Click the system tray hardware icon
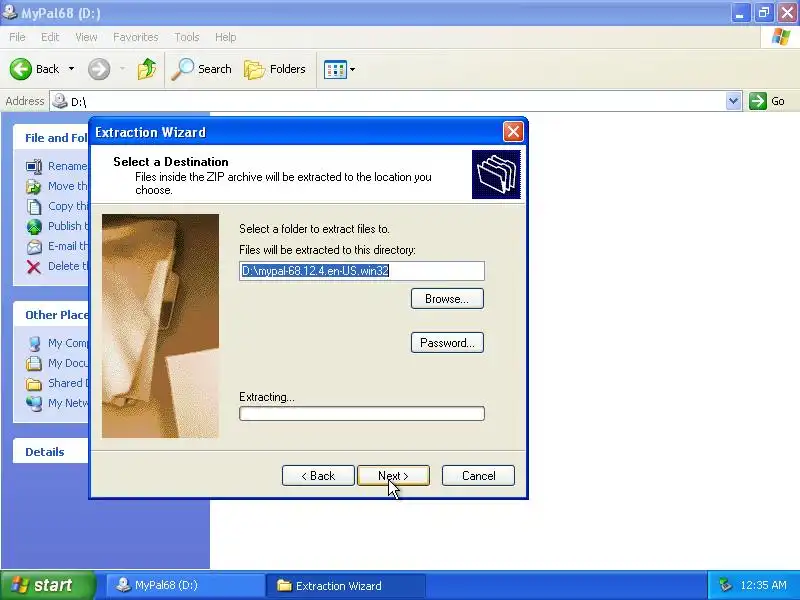 725,585
